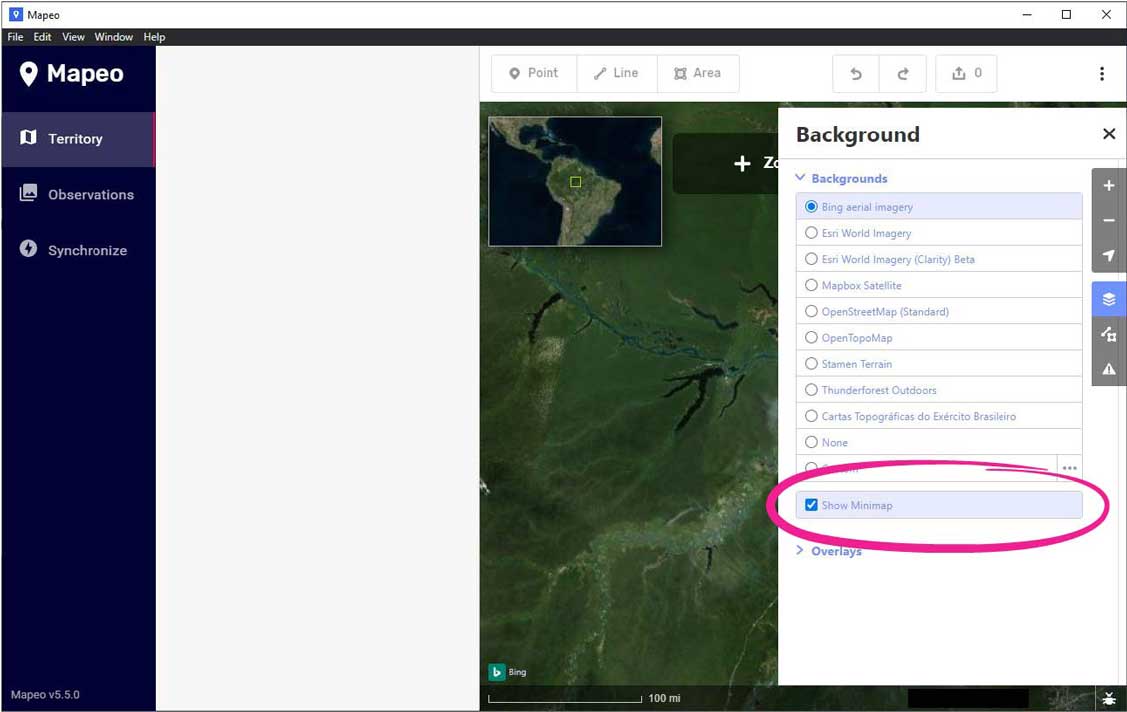Select OpenStreetMap (Standard) background
Viewport: 1127px width, 712px height.
coord(939,312)
